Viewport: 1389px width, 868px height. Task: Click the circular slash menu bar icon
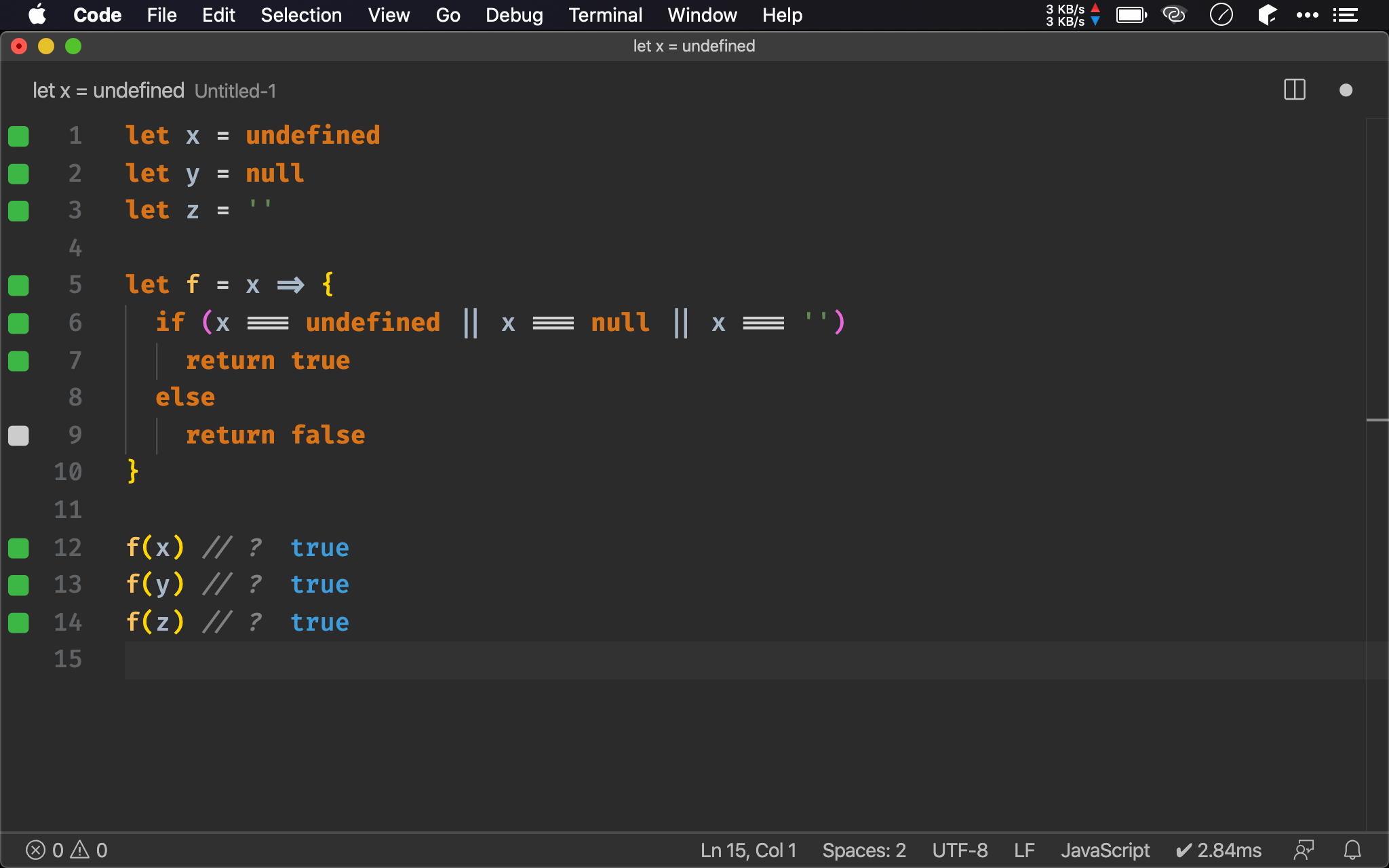pyautogui.click(x=1221, y=14)
